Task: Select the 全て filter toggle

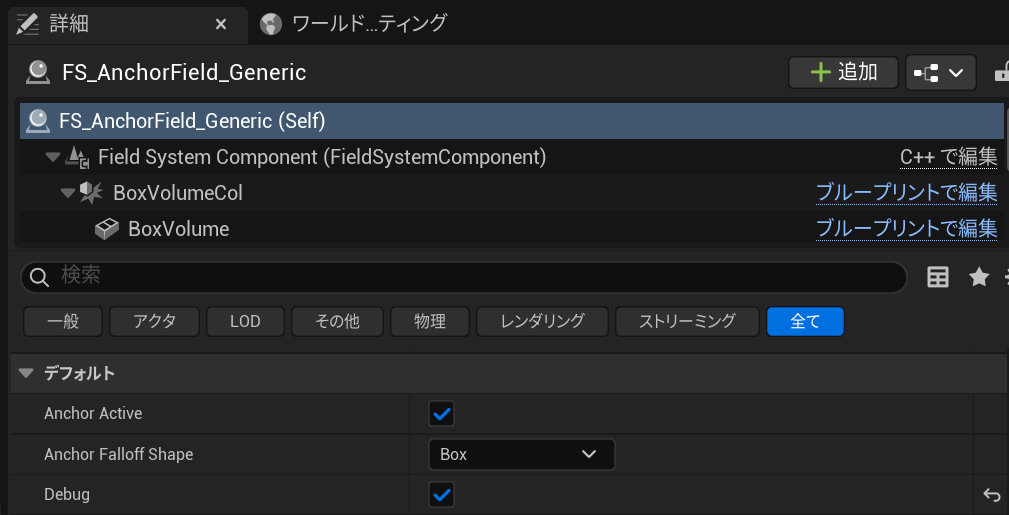Action: [805, 321]
